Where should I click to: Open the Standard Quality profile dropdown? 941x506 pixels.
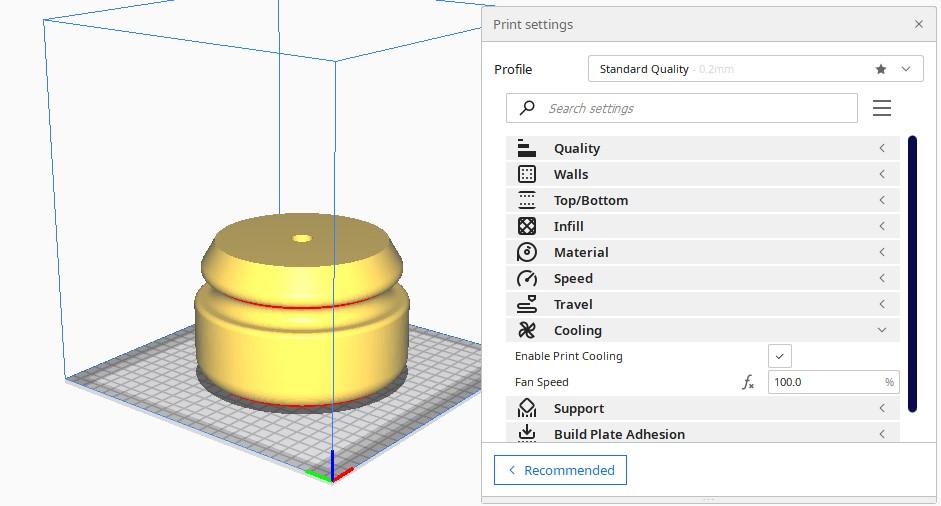pyautogui.click(x=756, y=69)
